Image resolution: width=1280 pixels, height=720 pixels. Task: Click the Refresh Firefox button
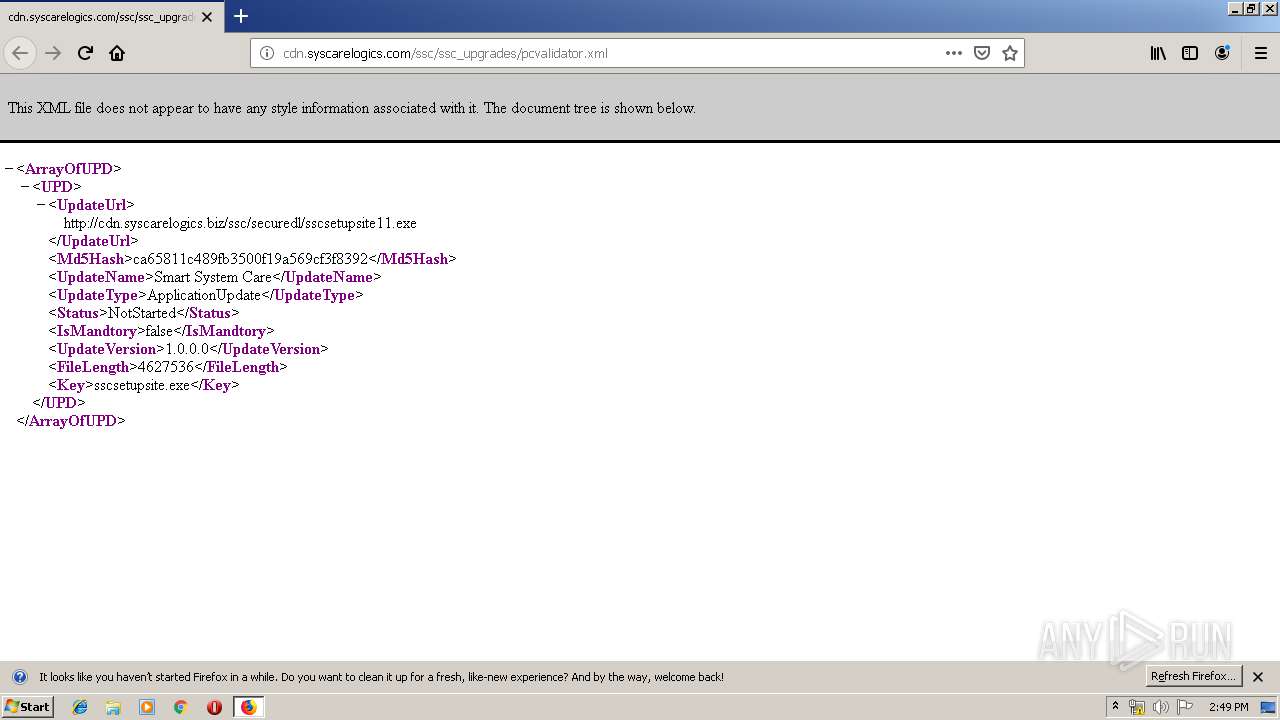click(x=1194, y=676)
